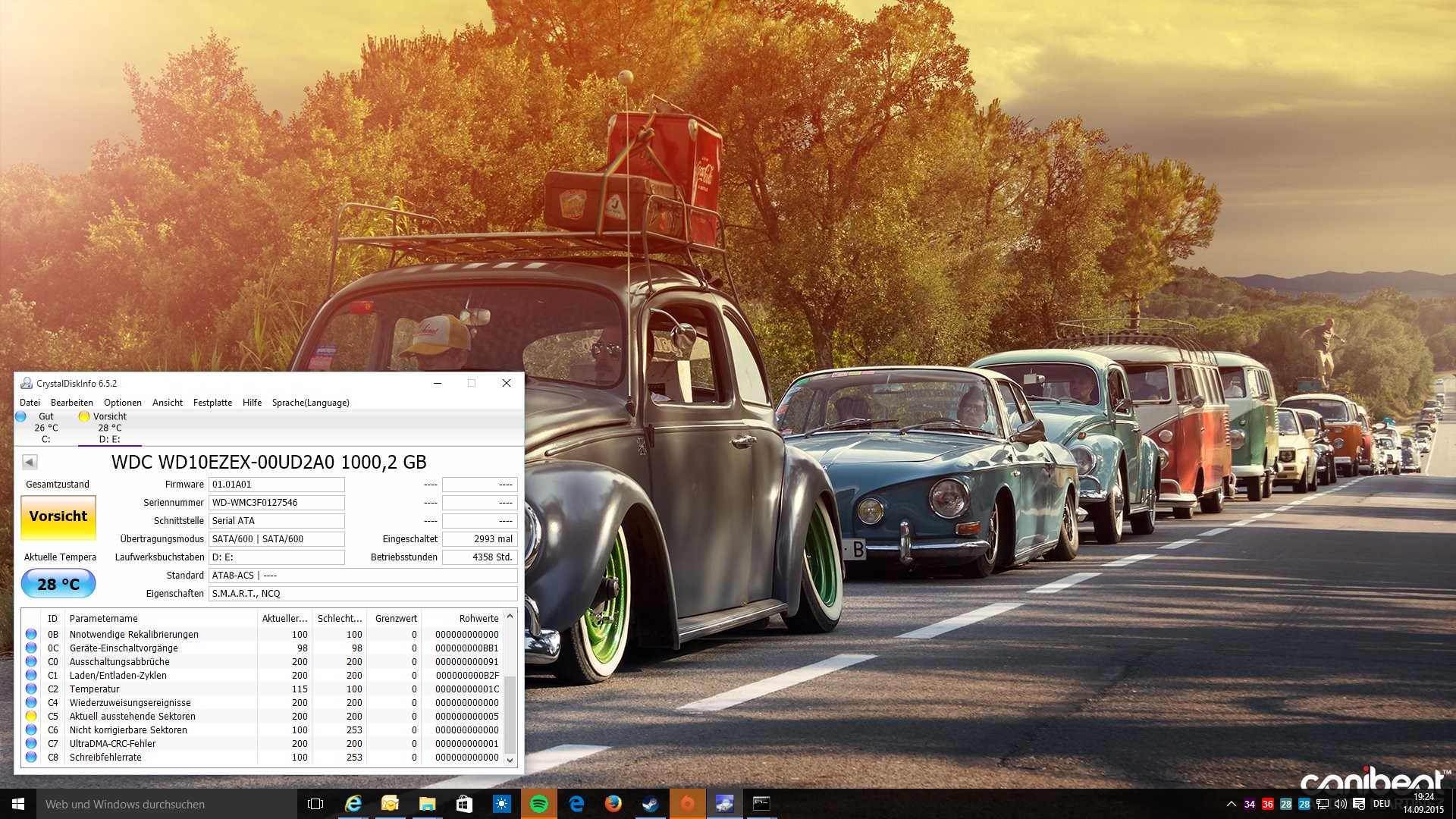Open Firefox from the taskbar

[x=613, y=804]
